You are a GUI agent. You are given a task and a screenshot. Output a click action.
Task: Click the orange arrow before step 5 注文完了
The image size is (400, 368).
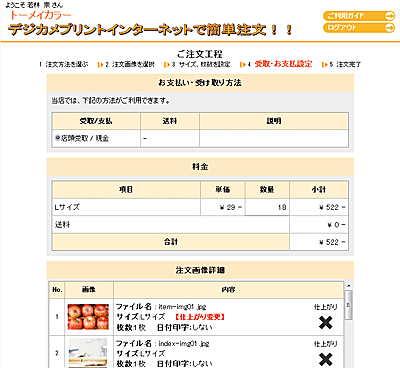pyautogui.click(x=324, y=65)
